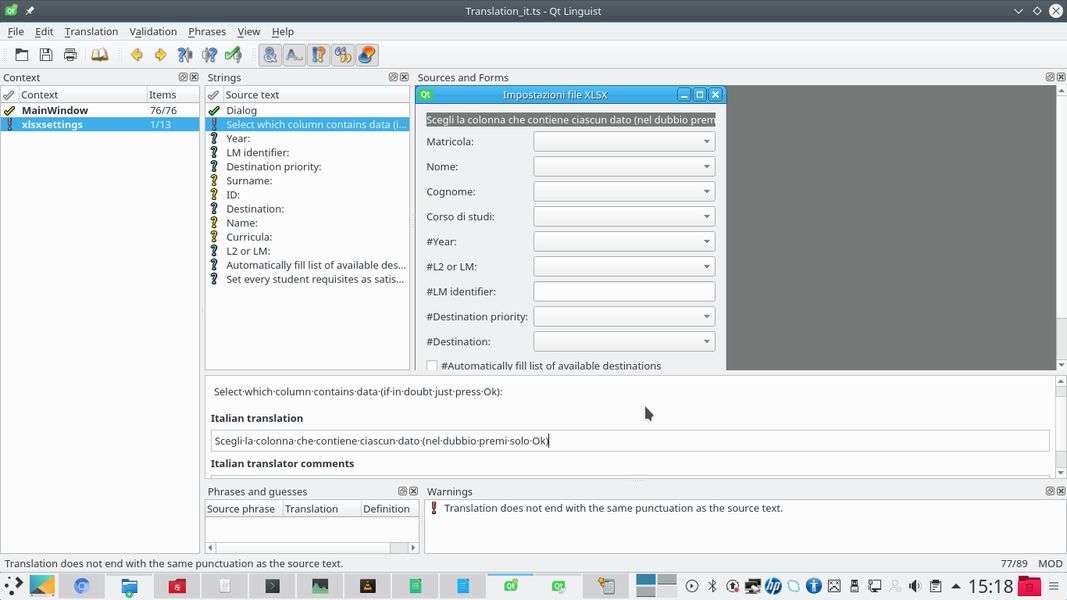Close the Strings panel

click(x=404, y=78)
